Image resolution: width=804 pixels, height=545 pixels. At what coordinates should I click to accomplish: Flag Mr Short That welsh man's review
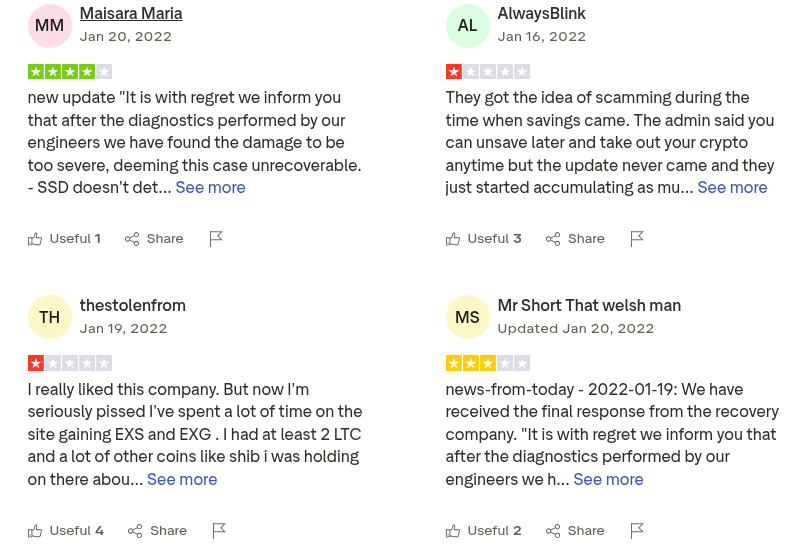click(x=637, y=531)
